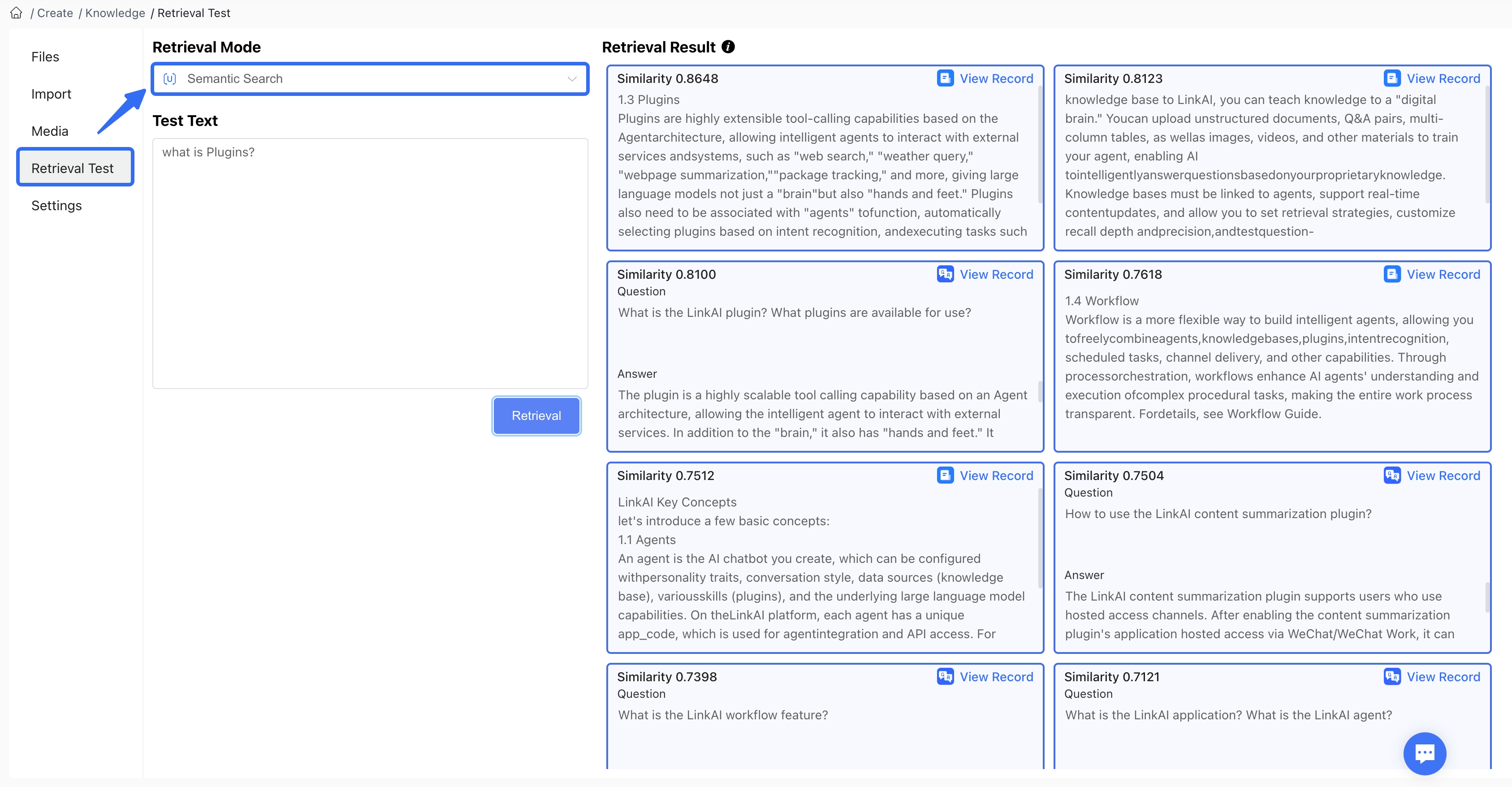
Task: Click the Retrieval Mode dropdown chevron
Action: pyautogui.click(x=572, y=78)
